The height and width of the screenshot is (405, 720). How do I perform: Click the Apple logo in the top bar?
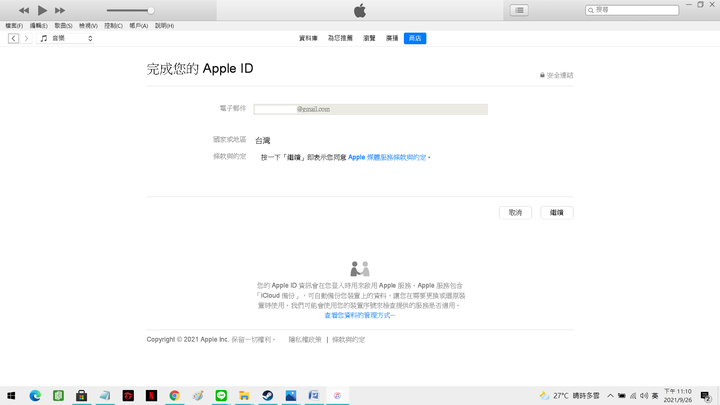point(360,10)
